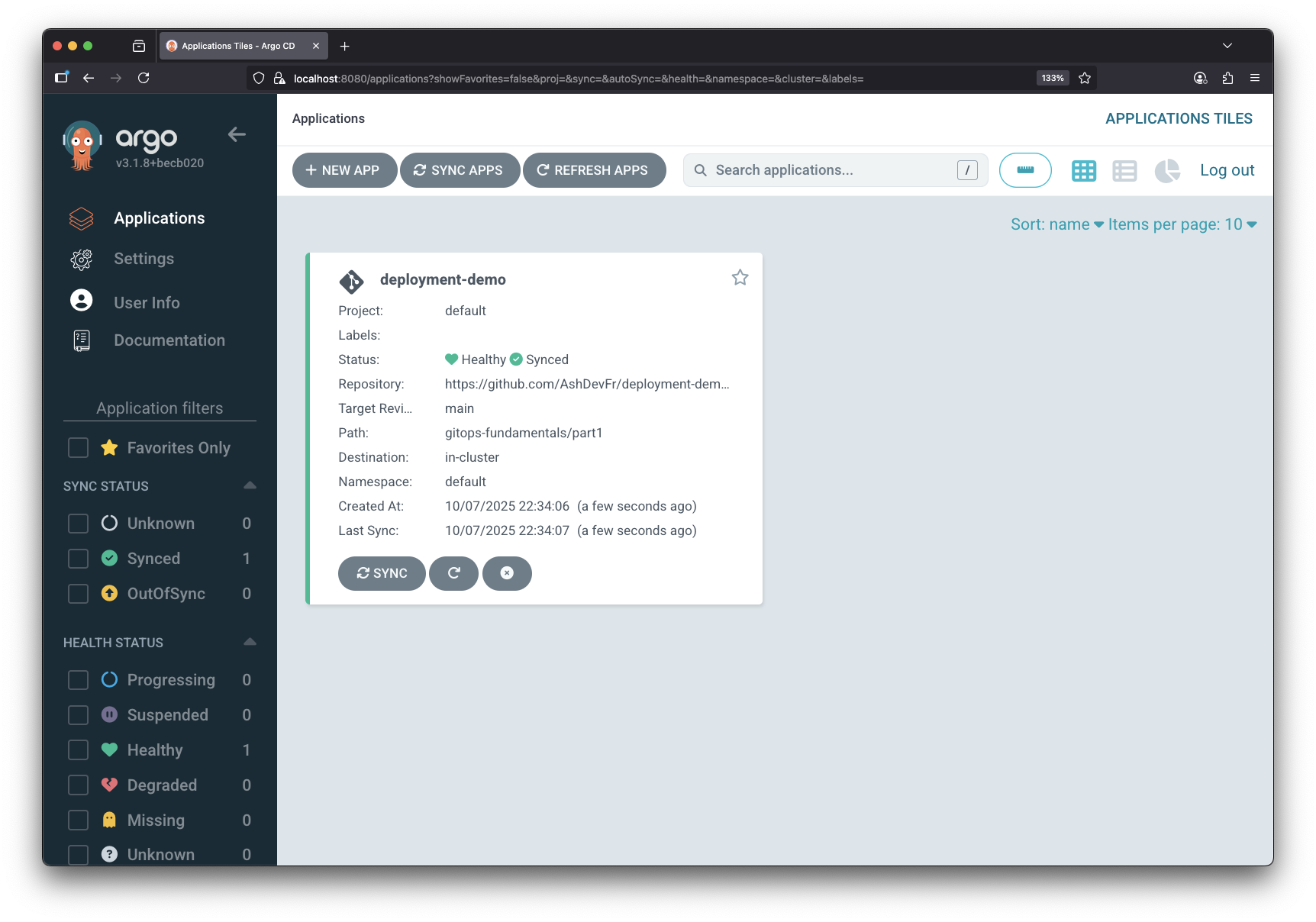This screenshot has width=1316, height=922.
Task: Switch to list view
Action: coord(1124,171)
